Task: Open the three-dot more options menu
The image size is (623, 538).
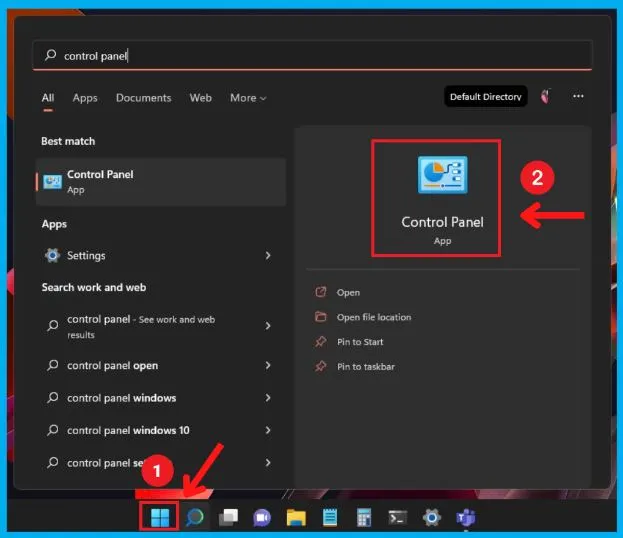Action: pos(578,96)
